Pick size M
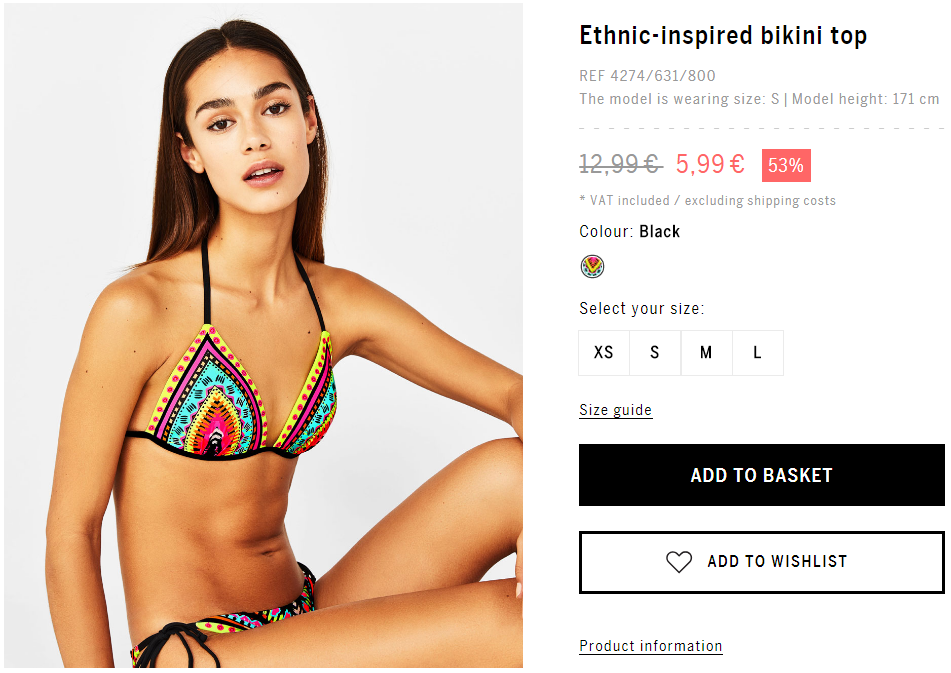The width and height of the screenshot is (951, 673). tap(707, 353)
